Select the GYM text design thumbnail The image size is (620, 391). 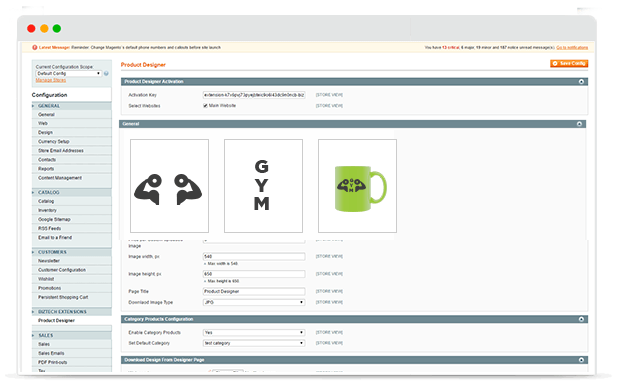263,186
